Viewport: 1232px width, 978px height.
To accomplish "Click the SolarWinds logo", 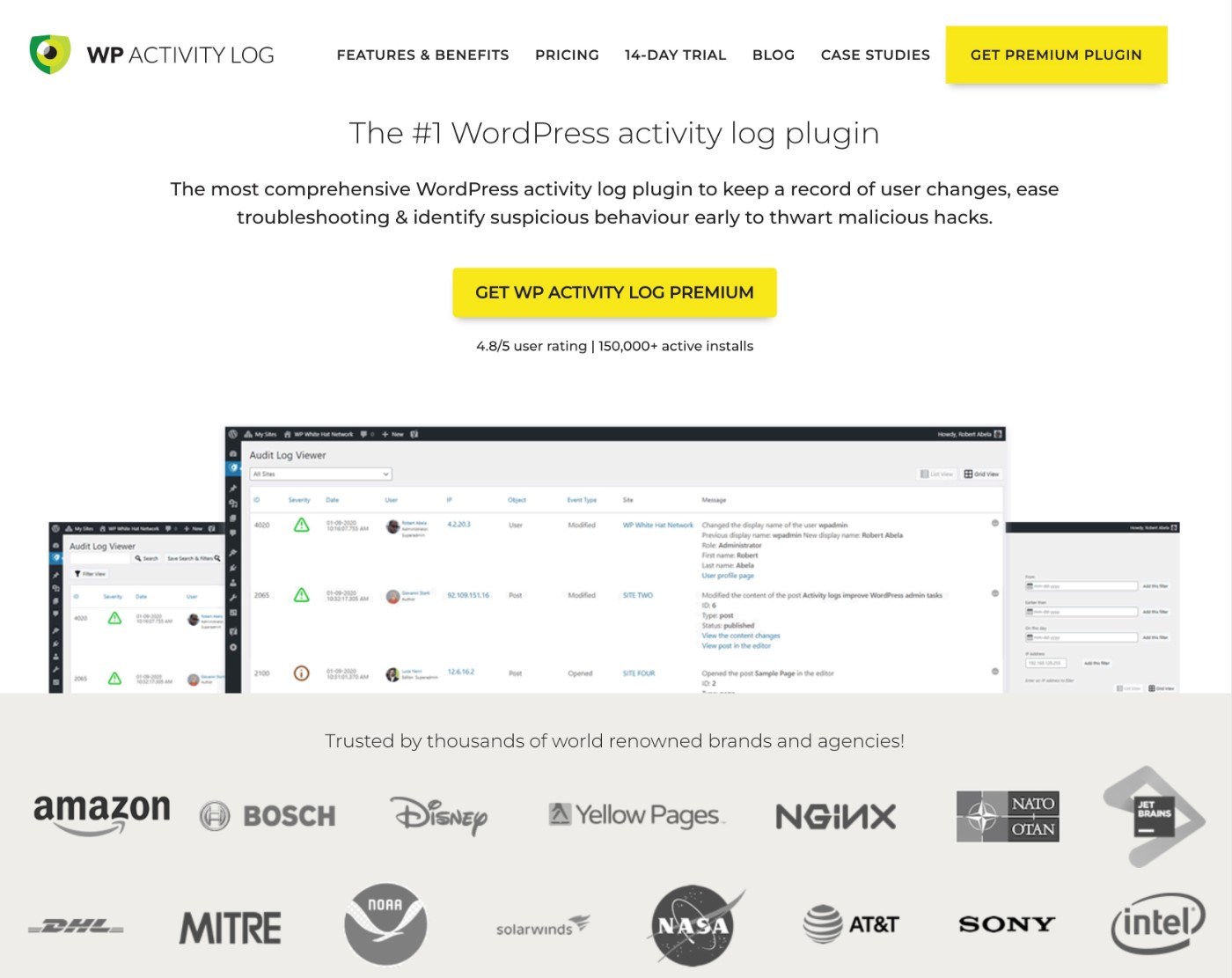I will [x=543, y=927].
